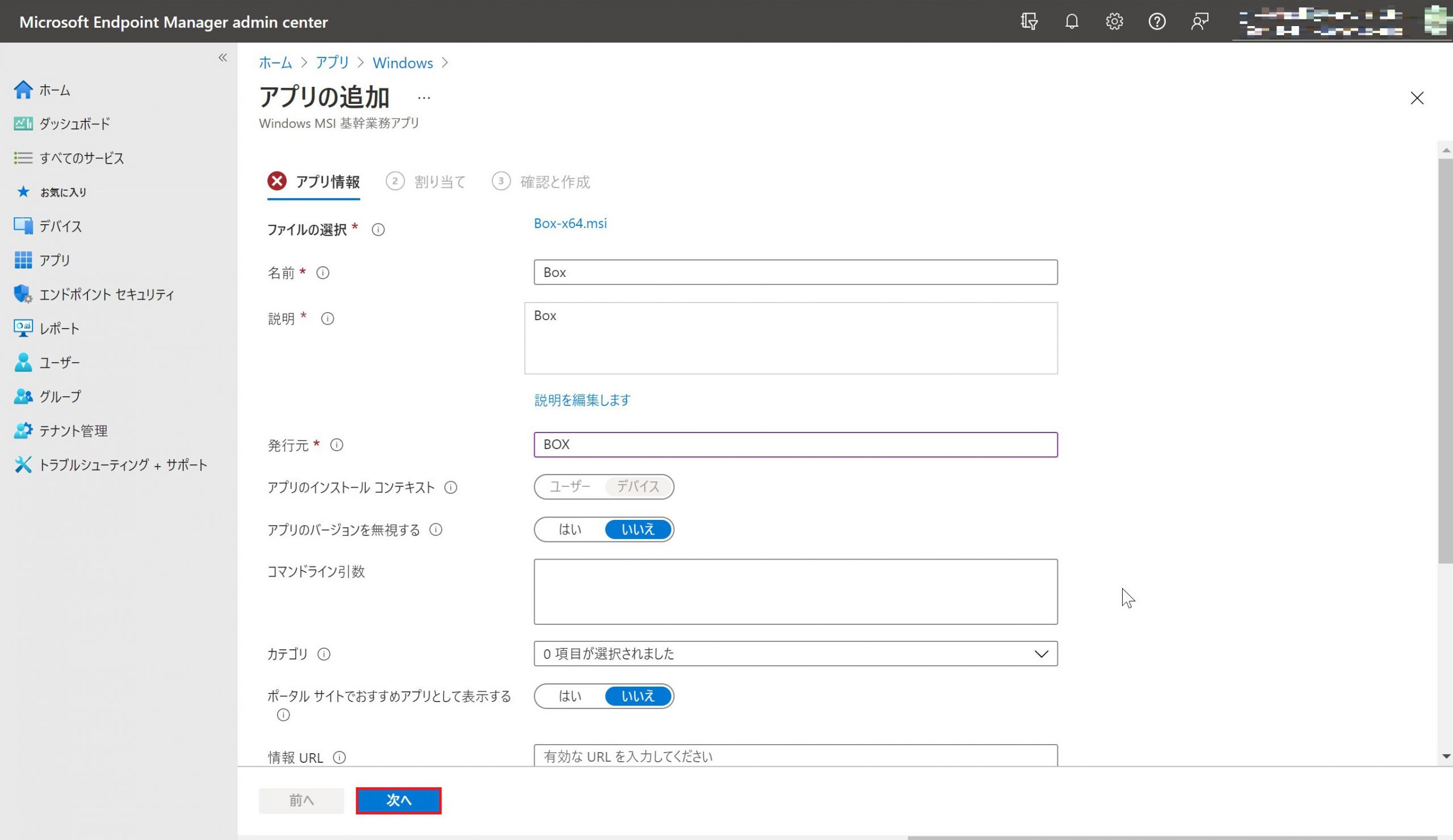Open the Box-x64.msi file link
1453x840 pixels.
tap(570, 223)
